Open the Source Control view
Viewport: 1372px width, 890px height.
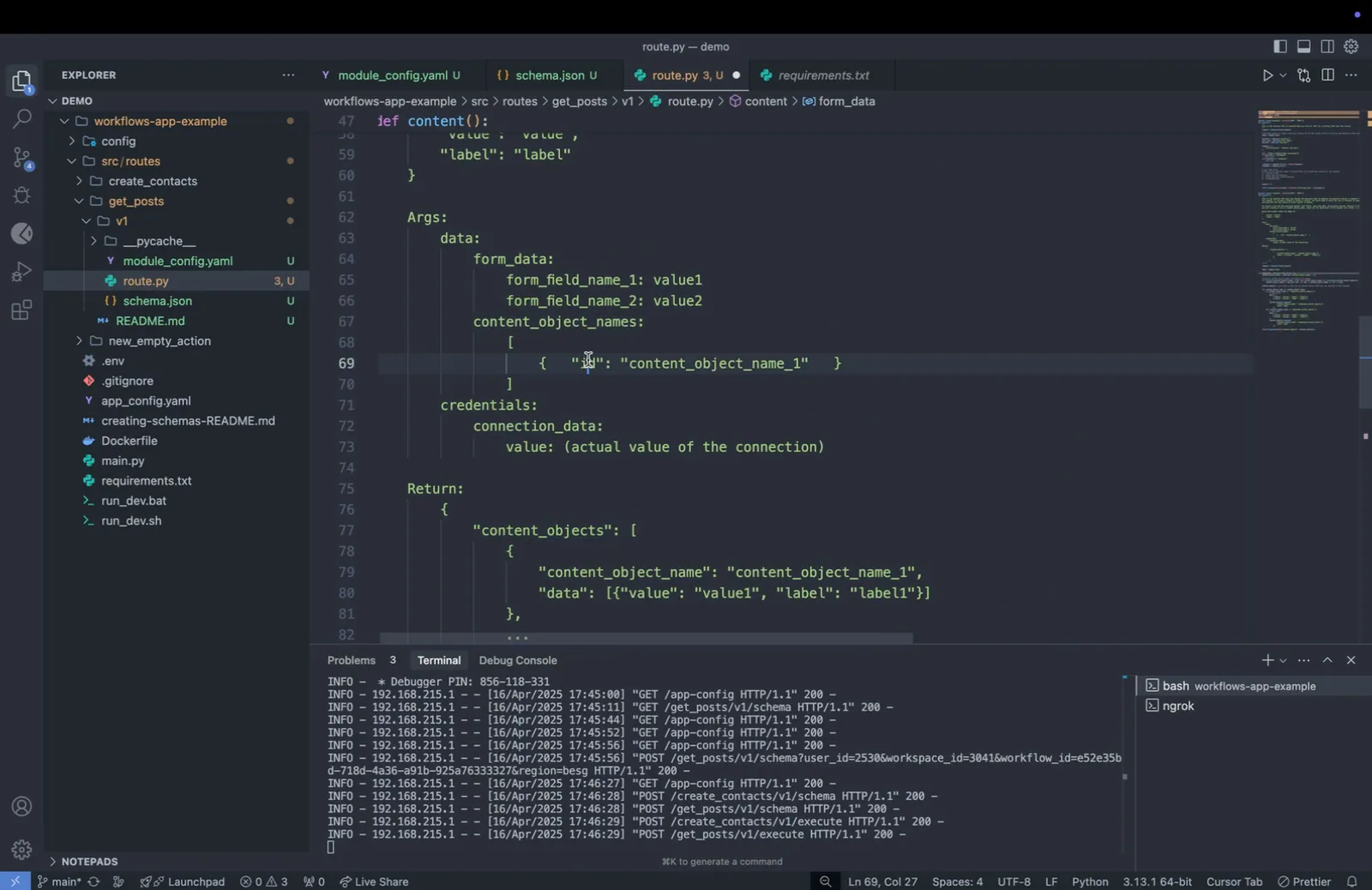[21, 157]
